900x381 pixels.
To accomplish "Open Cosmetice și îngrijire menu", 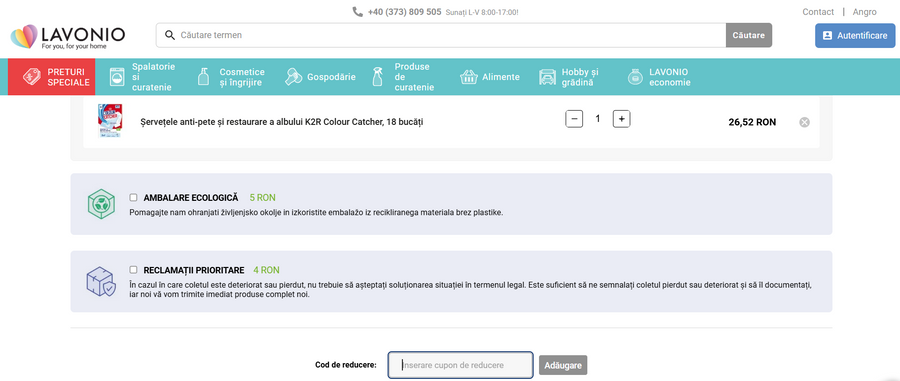I will 231,77.
